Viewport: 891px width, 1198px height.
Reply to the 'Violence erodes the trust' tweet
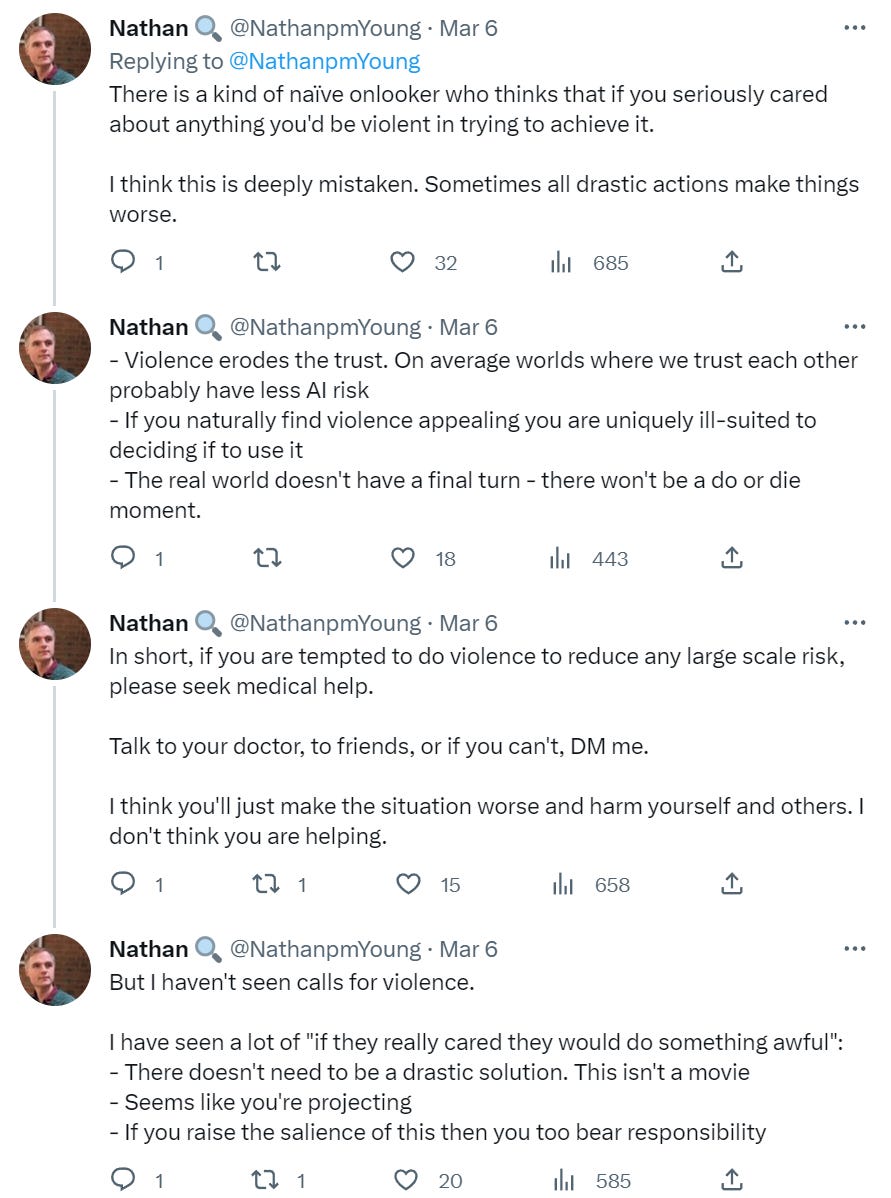pyautogui.click(x=123, y=558)
